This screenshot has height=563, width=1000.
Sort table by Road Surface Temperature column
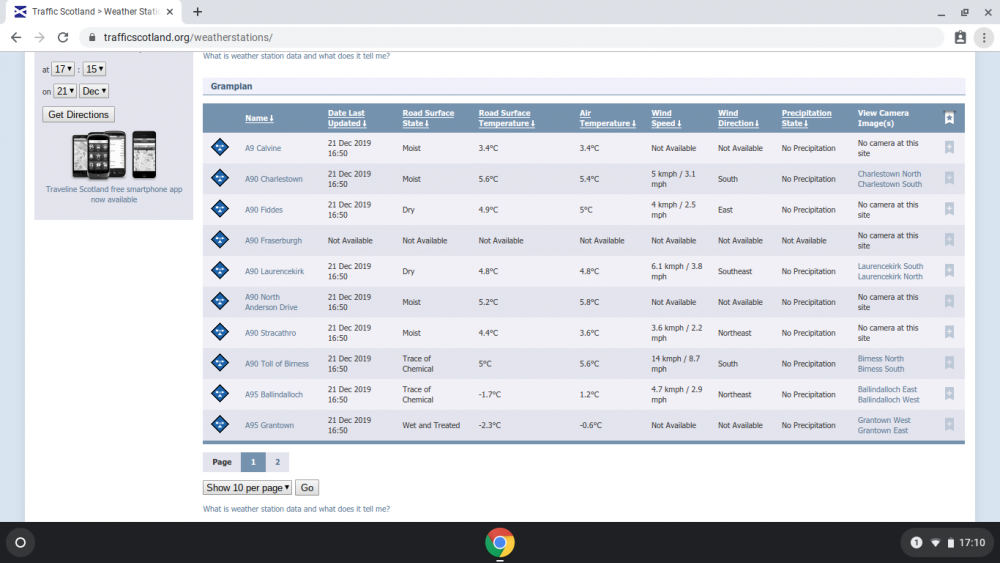pyautogui.click(x=506, y=118)
